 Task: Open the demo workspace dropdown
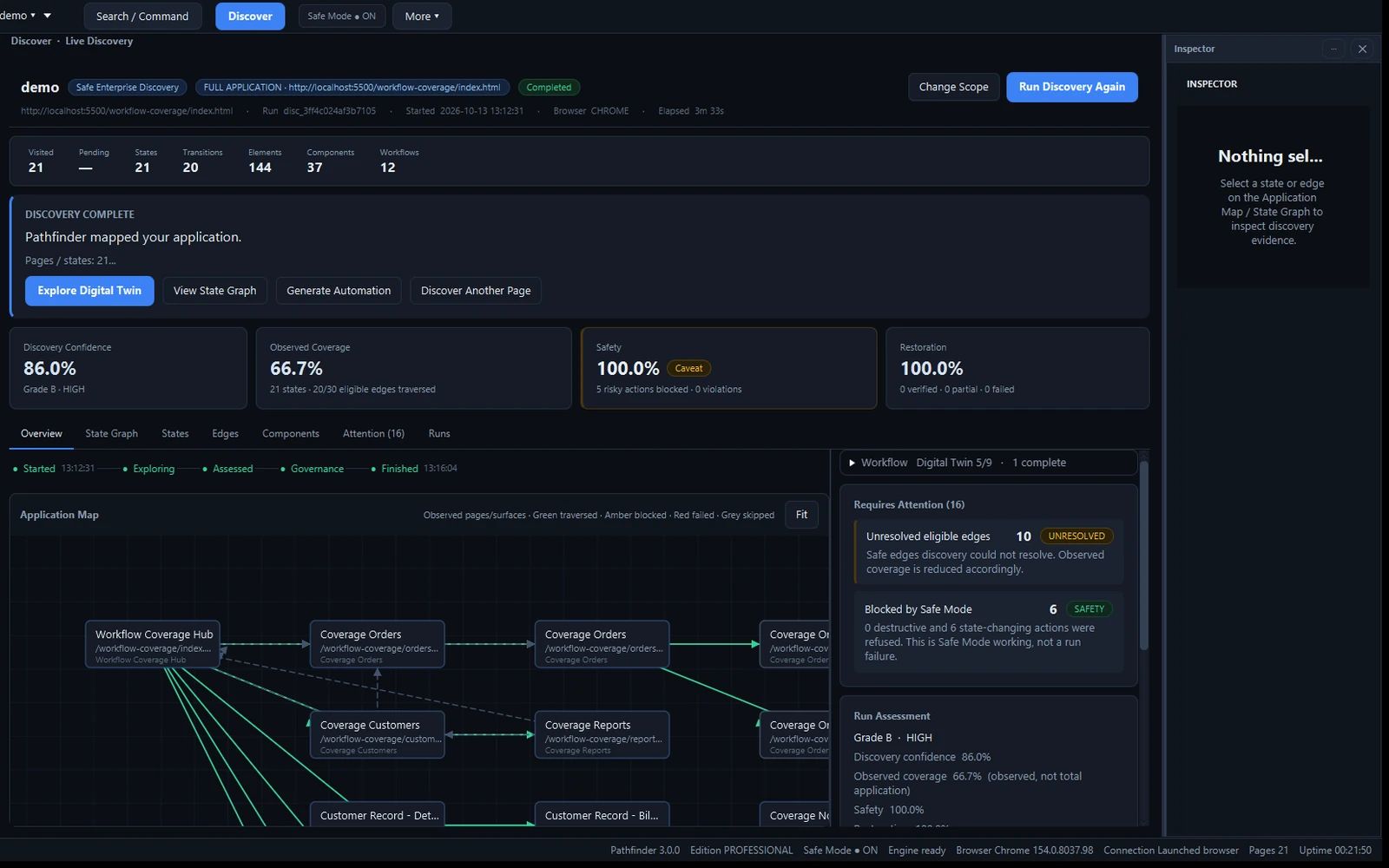26,16
